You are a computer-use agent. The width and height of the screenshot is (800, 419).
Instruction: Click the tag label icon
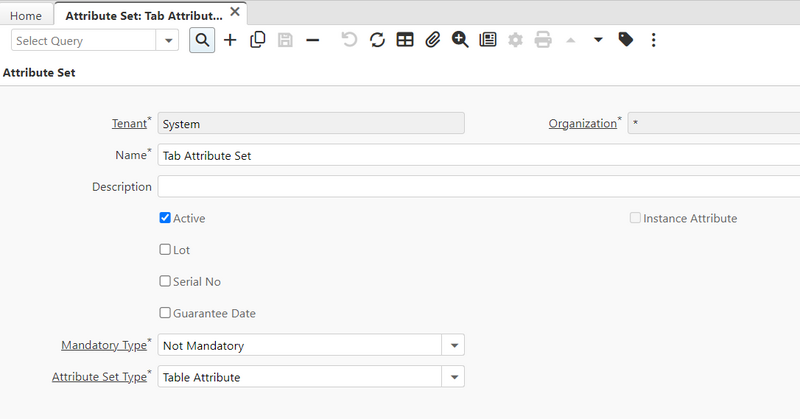click(x=626, y=40)
